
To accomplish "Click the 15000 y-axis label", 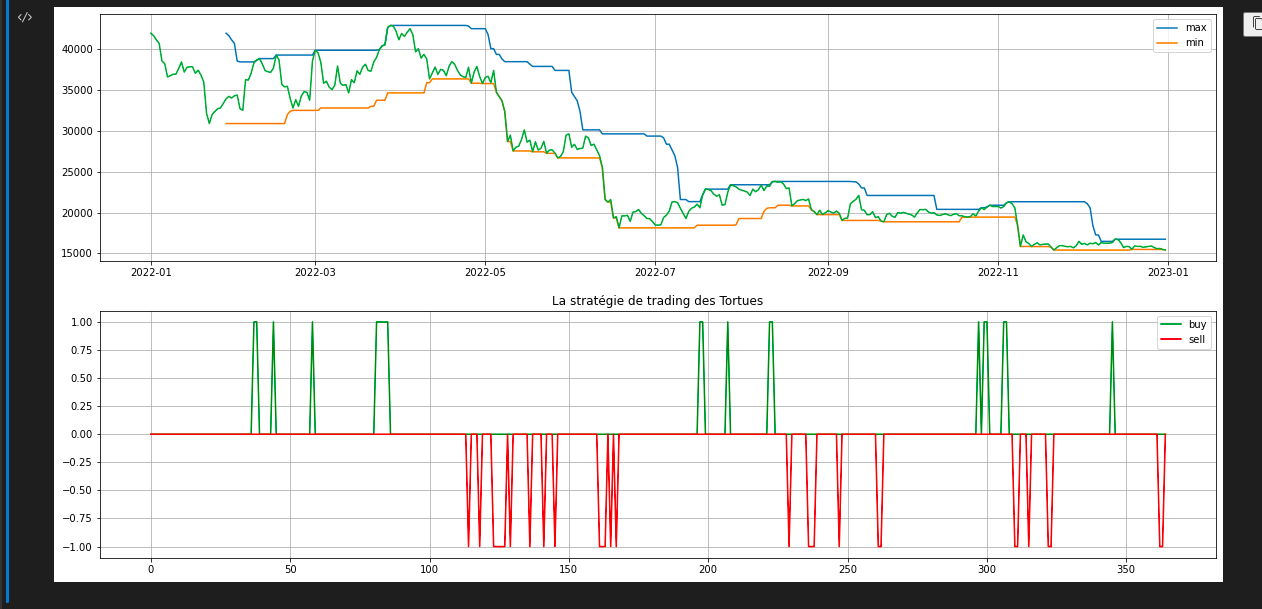I will point(79,254).
